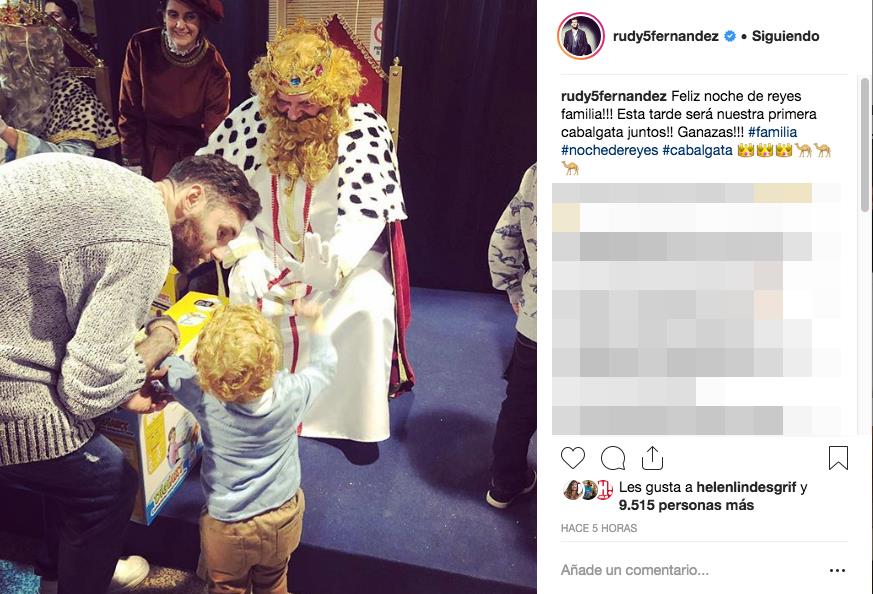
Task: Open the three-dot more options menu
Action: 837,570
